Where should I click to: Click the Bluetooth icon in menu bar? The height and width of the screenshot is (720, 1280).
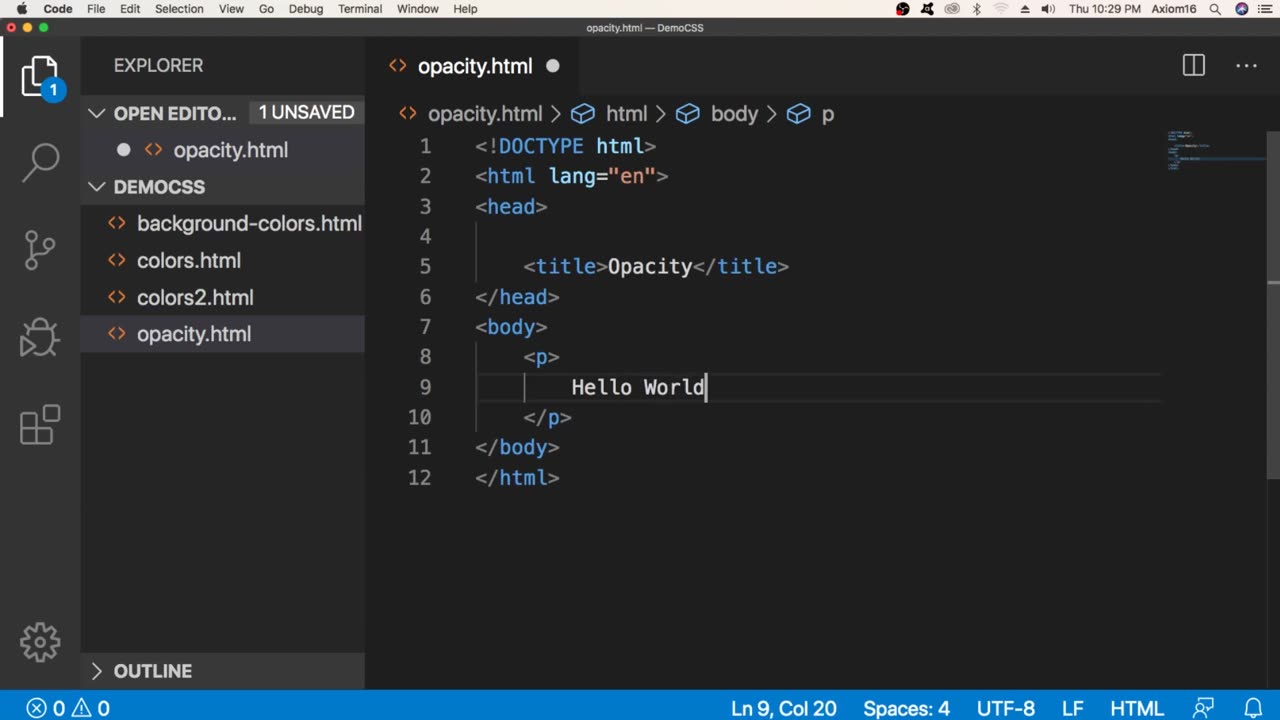(977, 9)
